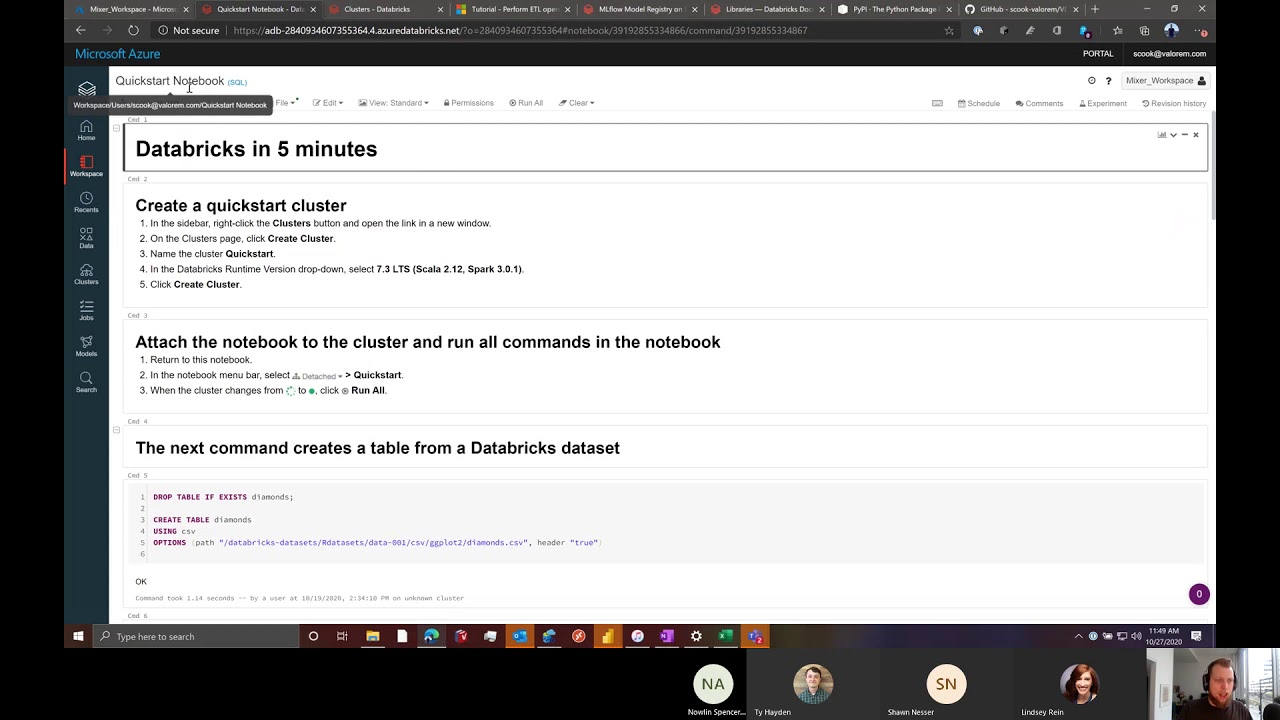Delete cell 1 with the X icon

pyautogui.click(x=1195, y=134)
